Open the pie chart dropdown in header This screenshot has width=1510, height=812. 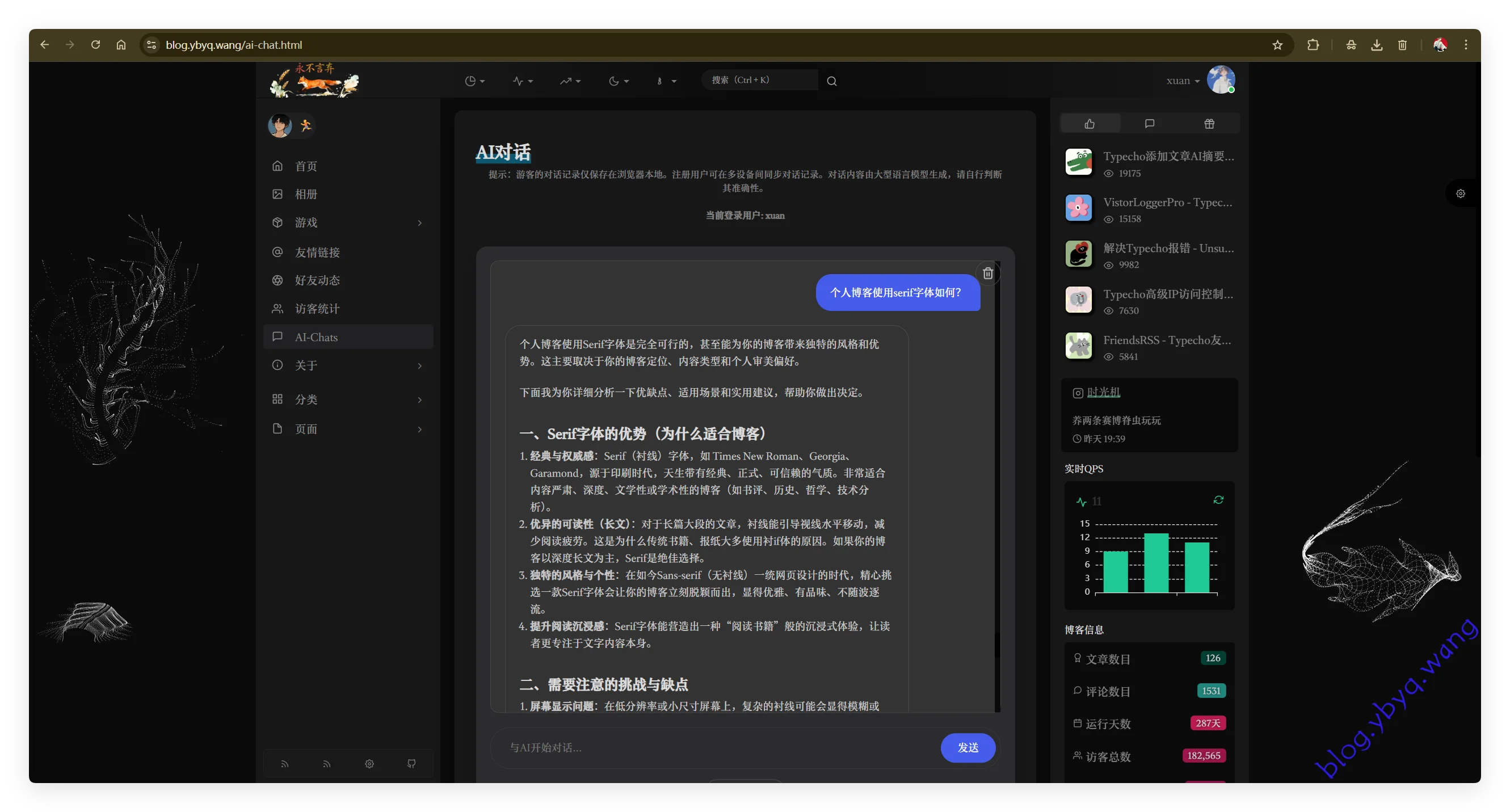[x=474, y=81]
